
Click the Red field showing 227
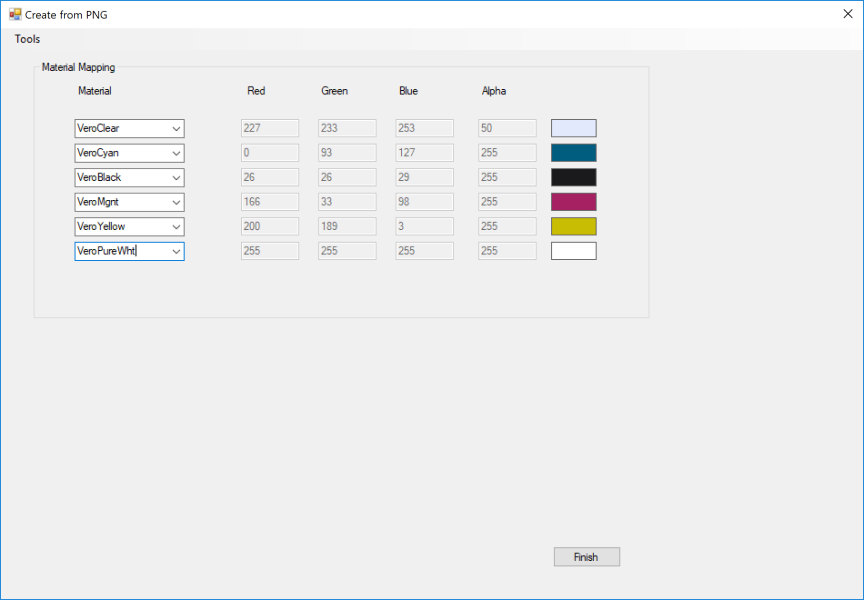pyautogui.click(x=270, y=128)
